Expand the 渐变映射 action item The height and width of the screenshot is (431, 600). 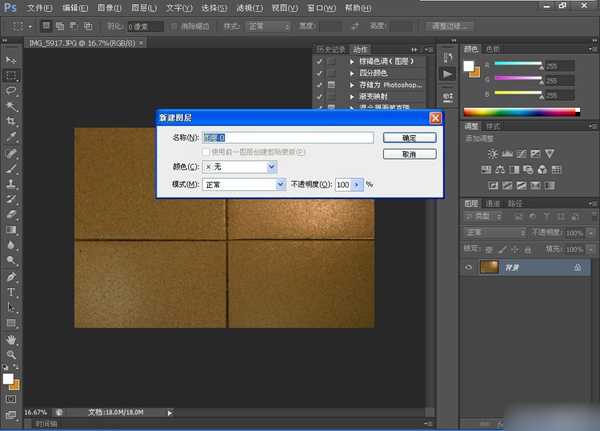[x=352, y=96]
